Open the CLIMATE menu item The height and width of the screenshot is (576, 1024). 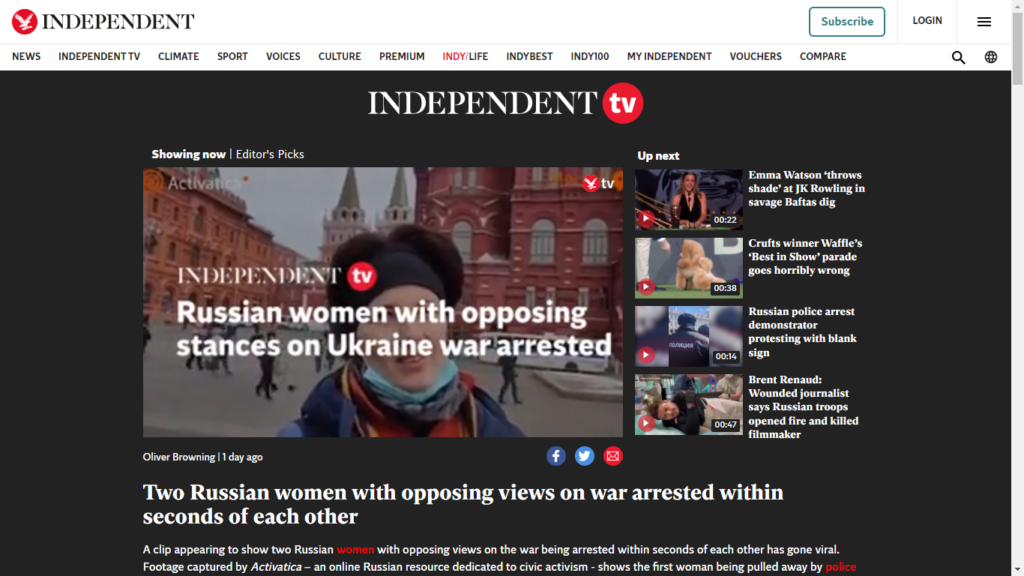(178, 57)
